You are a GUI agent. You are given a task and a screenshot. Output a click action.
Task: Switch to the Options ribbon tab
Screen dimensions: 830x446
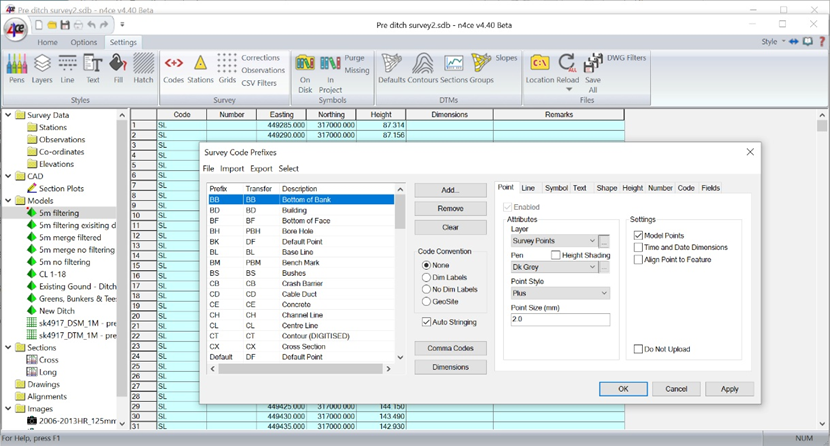tap(84, 42)
